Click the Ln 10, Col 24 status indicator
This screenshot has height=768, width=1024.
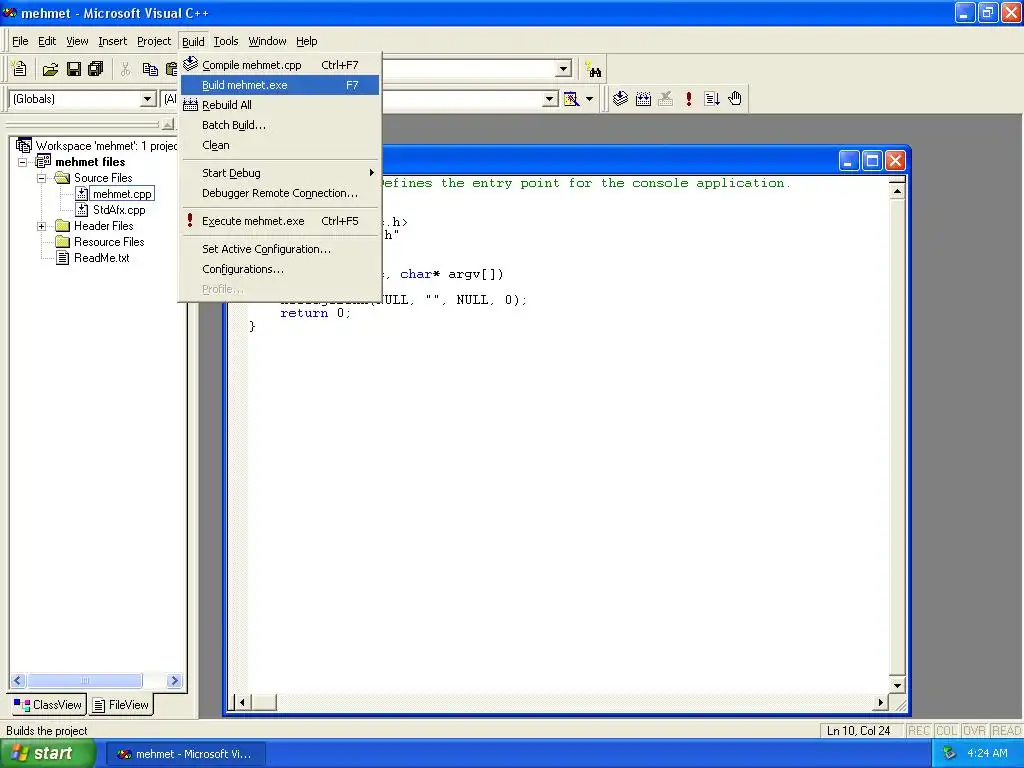tap(858, 731)
